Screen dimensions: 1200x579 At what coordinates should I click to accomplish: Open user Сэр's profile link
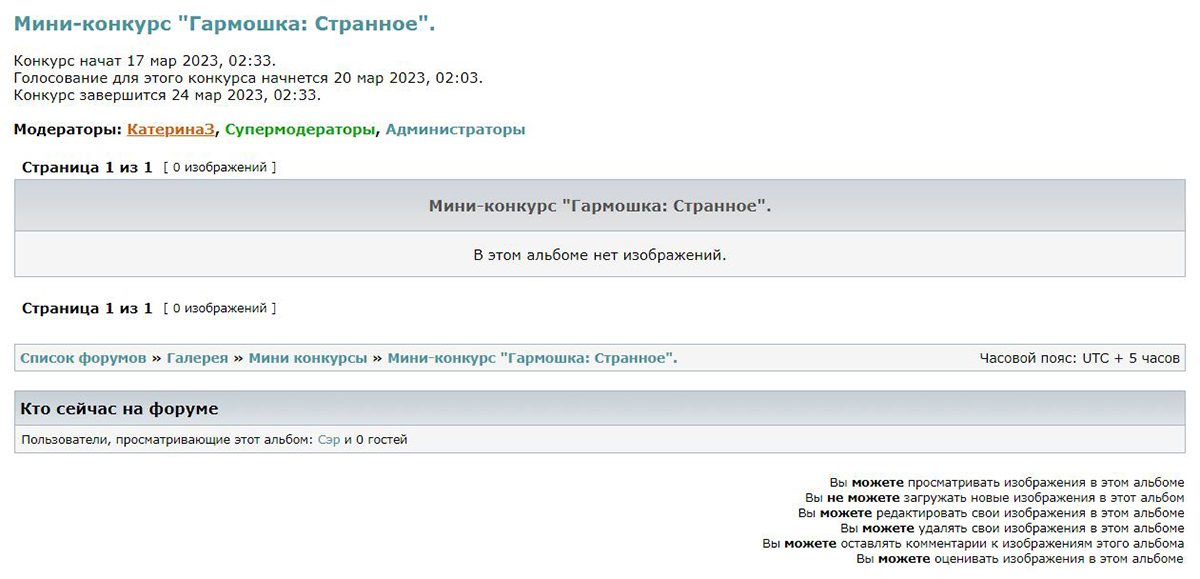329,439
